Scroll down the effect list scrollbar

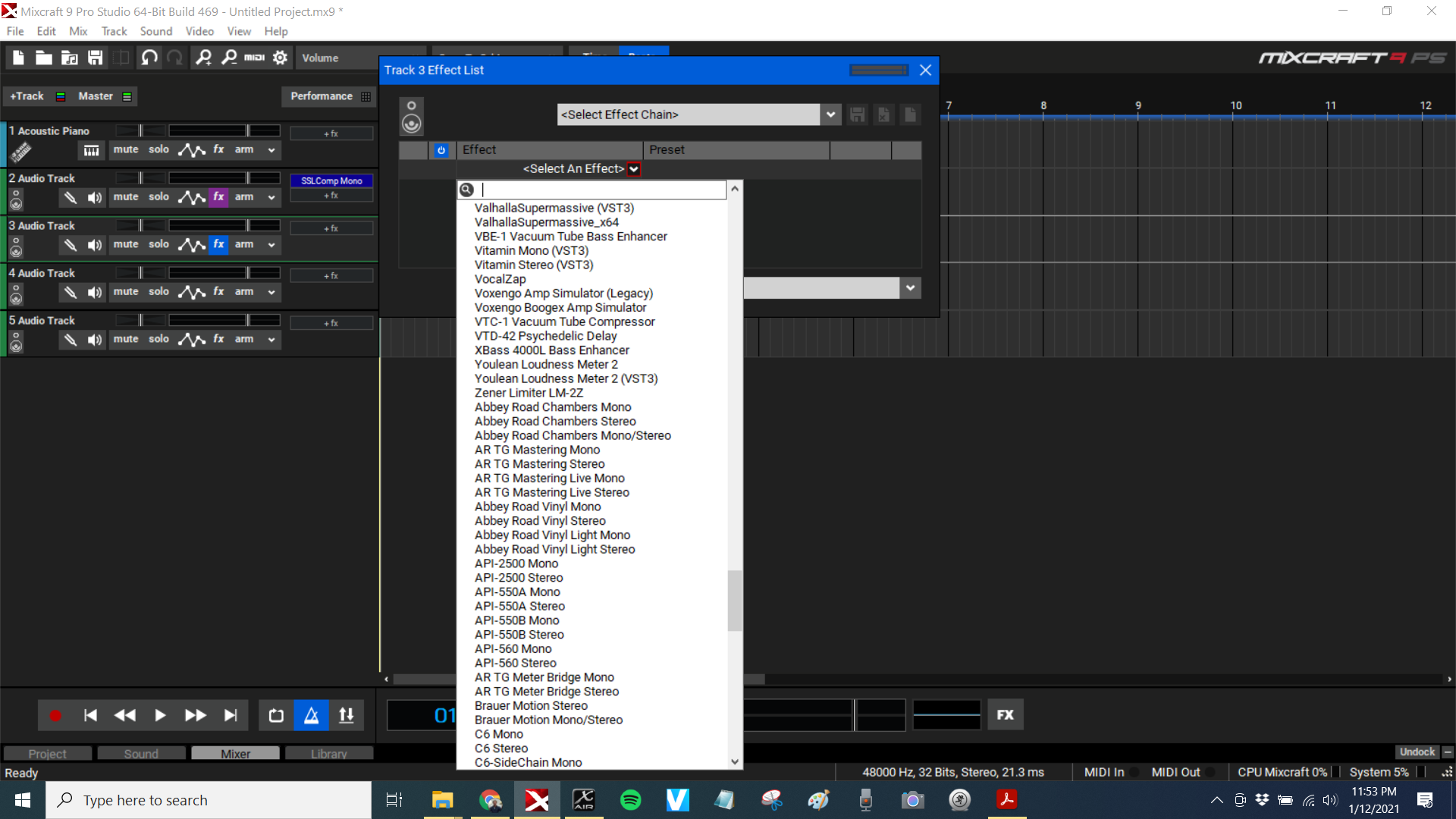(x=735, y=762)
